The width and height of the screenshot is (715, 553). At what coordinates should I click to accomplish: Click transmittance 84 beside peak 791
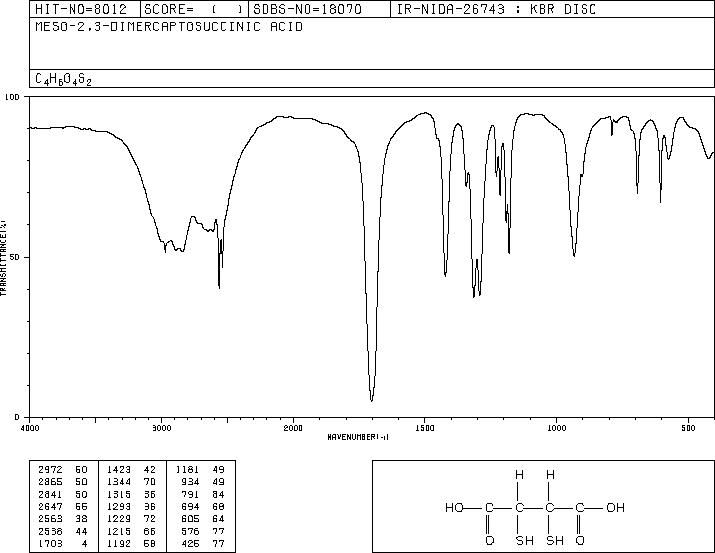click(x=218, y=494)
